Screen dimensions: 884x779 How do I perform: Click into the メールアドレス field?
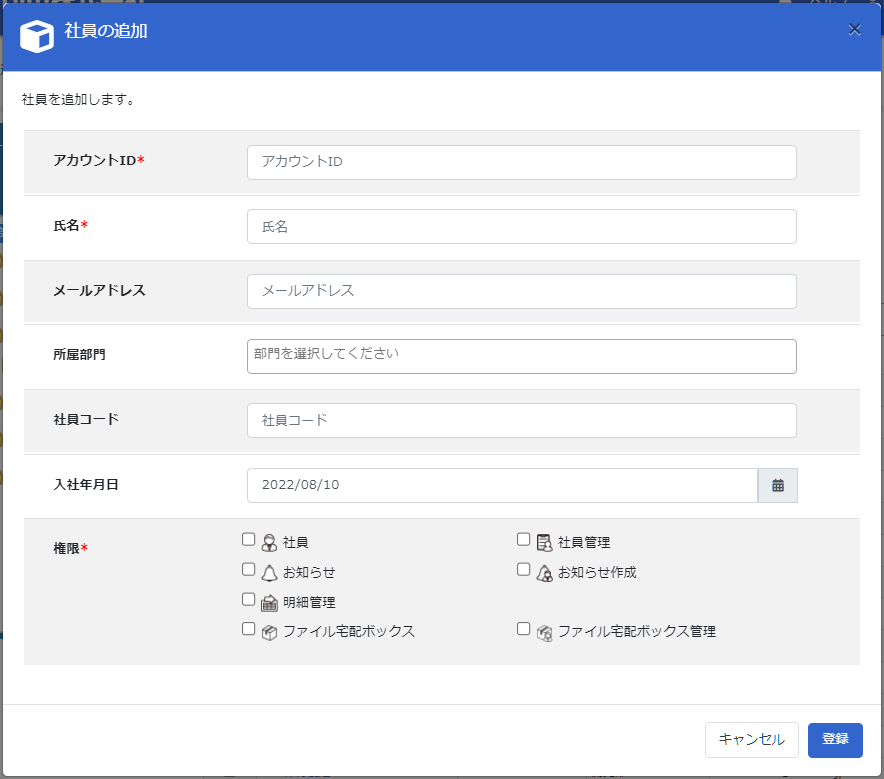[x=521, y=291]
